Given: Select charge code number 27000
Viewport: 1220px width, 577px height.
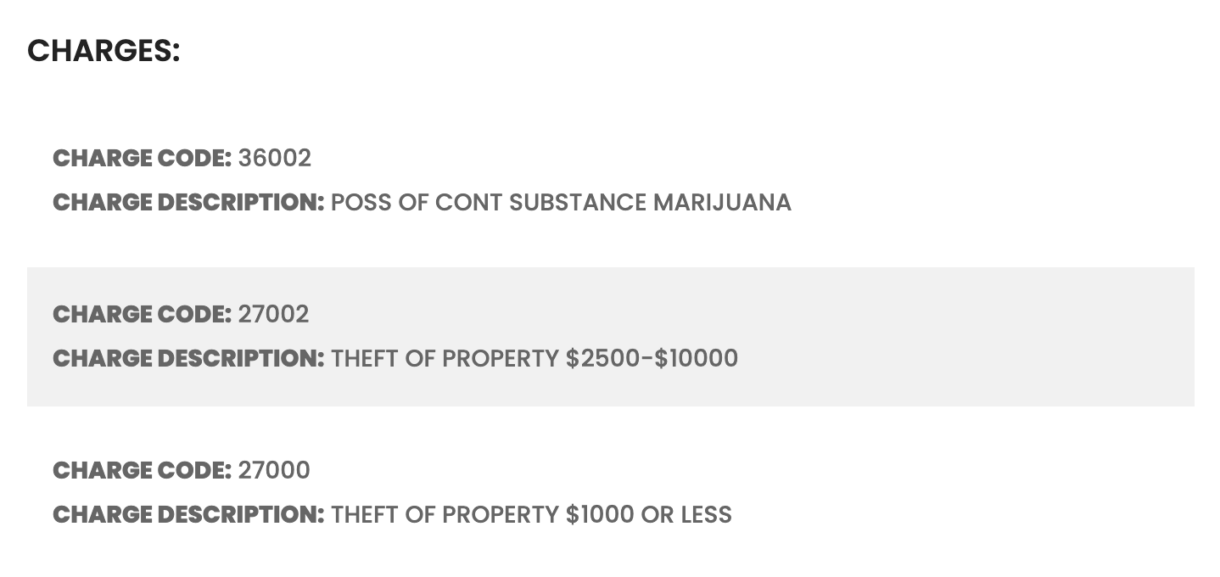Looking at the screenshot, I should click(273, 470).
